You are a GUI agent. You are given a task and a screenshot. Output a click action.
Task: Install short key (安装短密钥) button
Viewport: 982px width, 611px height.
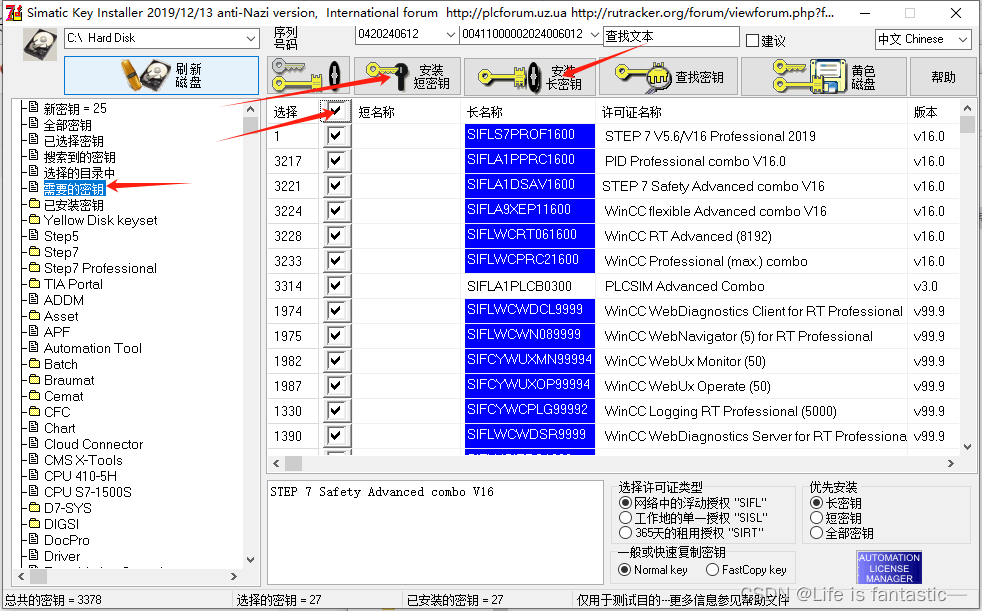tap(408, 76)
